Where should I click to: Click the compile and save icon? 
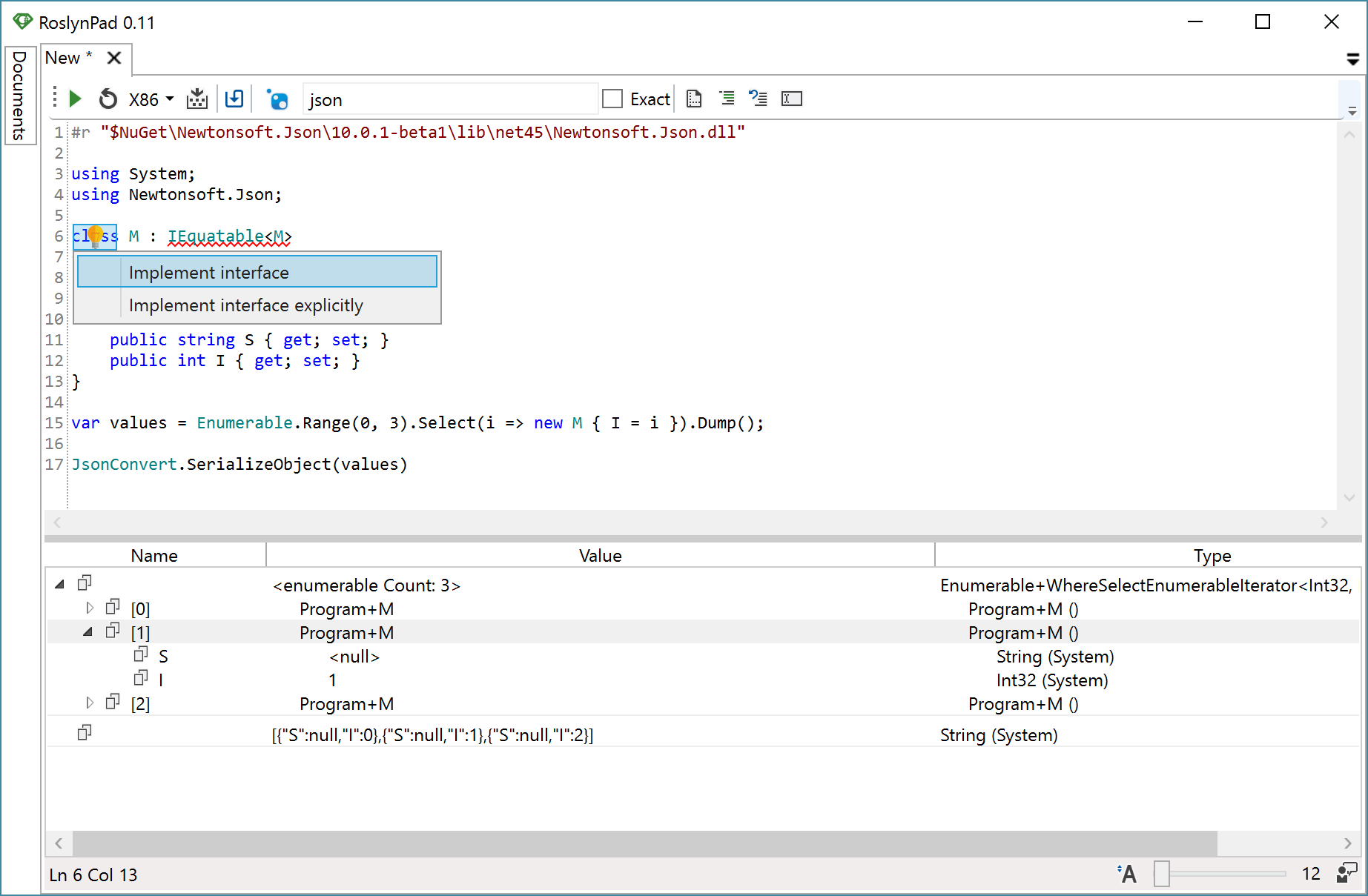(197, 99)
